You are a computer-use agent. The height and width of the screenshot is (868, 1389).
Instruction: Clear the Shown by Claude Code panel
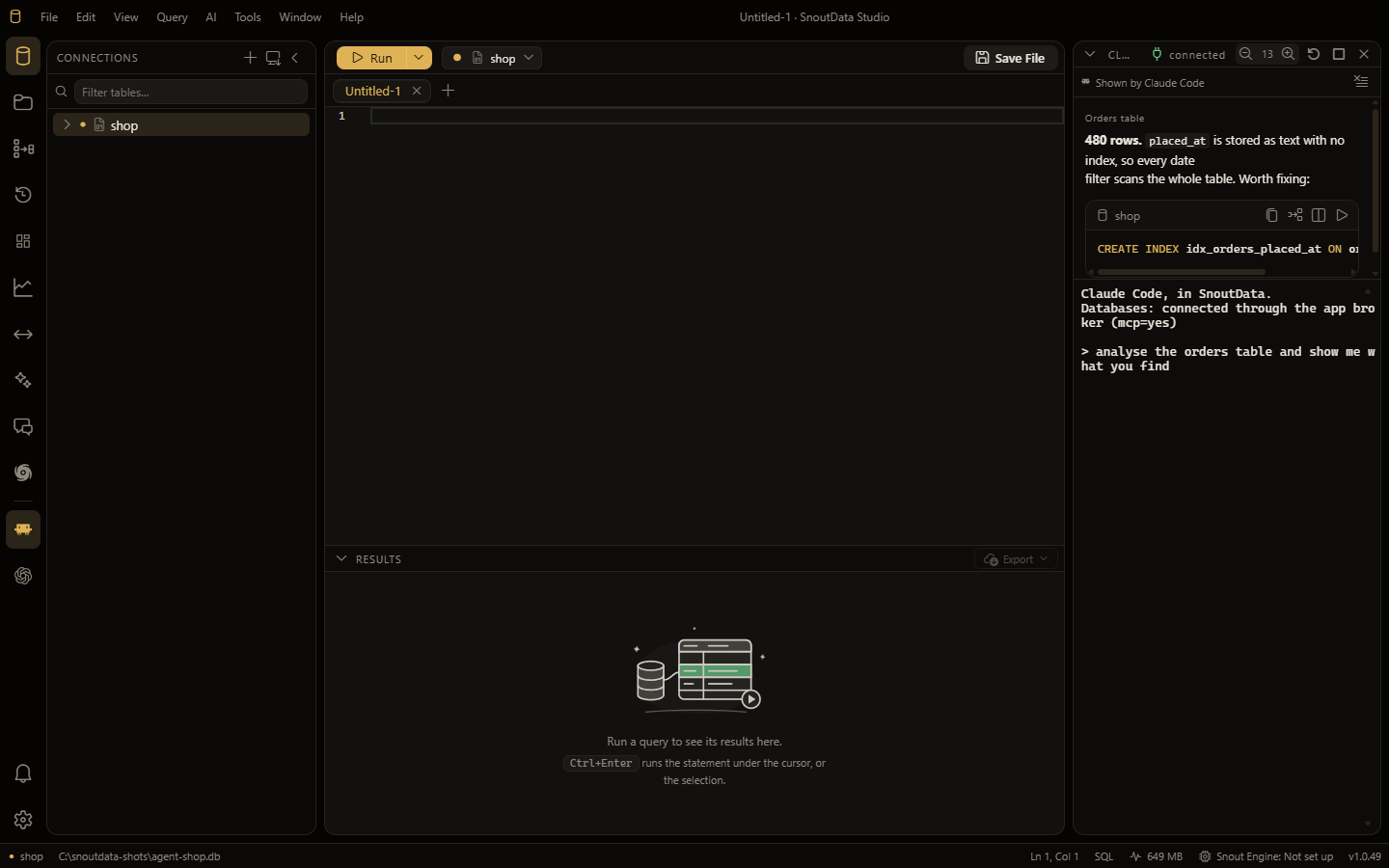(x=1361, y=82)
